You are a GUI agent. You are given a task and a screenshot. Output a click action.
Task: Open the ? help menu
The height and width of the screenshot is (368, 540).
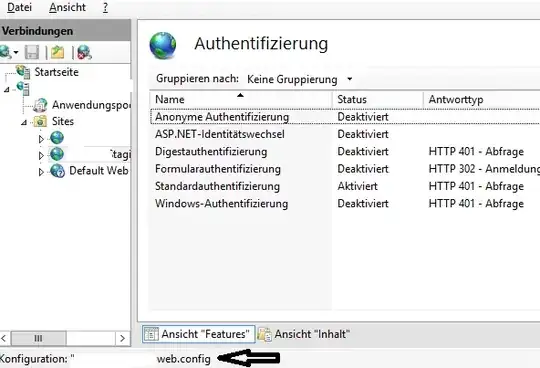[x=105, y=7]
